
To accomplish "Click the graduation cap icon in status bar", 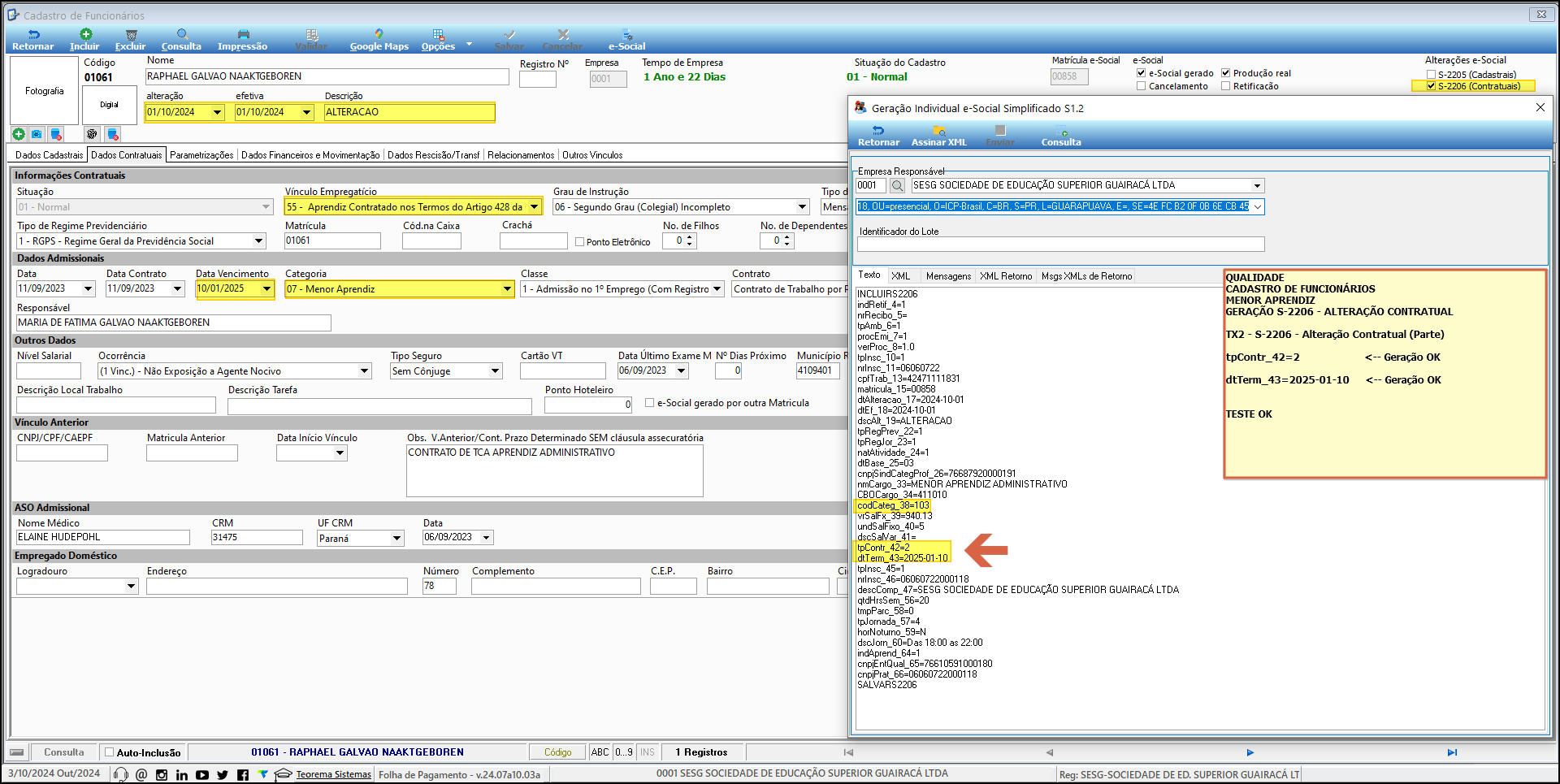I will [283, 774].
